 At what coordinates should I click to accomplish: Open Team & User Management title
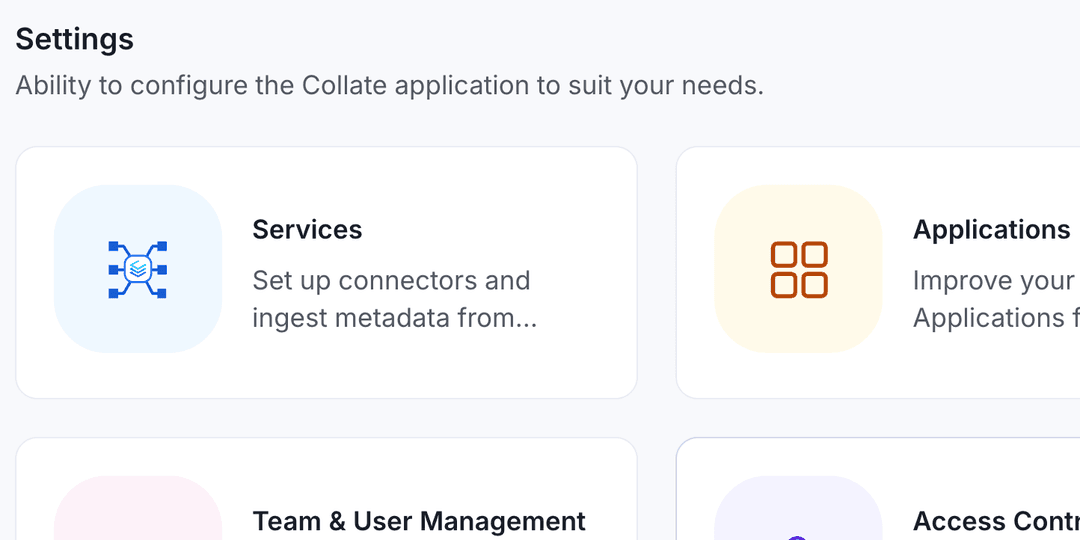[x=418, y=521]
